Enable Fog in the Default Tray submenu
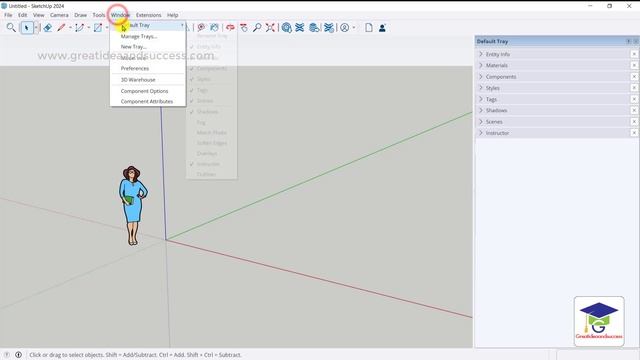This screenshot has height=360, width=640. pyautogui.click(x=211, y=122)
